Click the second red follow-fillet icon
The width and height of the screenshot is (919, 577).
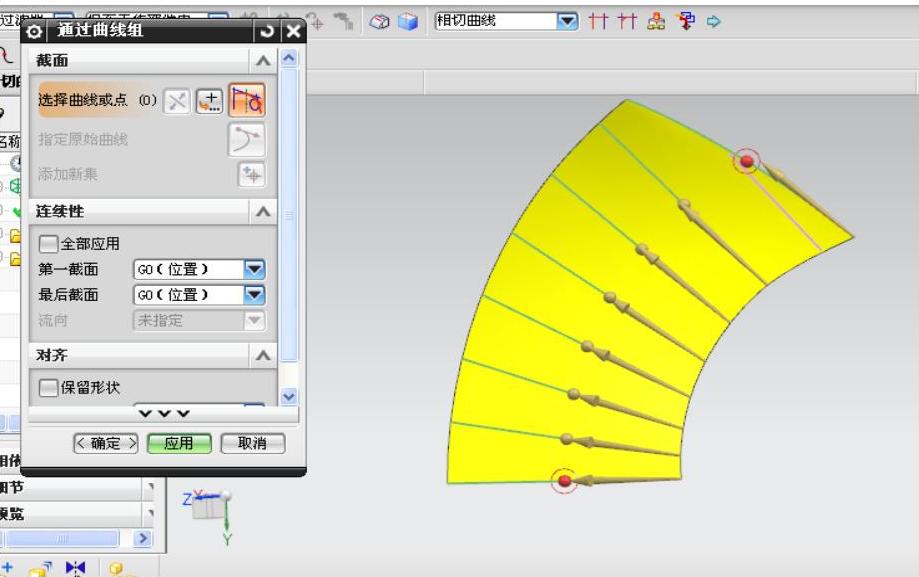click(627, 22)
